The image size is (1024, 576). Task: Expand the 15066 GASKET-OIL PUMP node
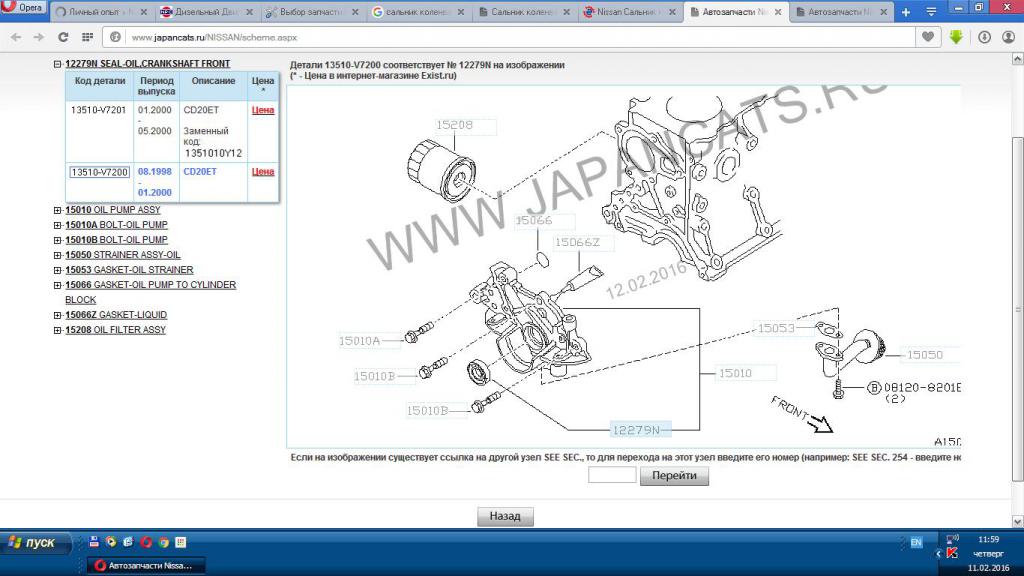(57, 285)
